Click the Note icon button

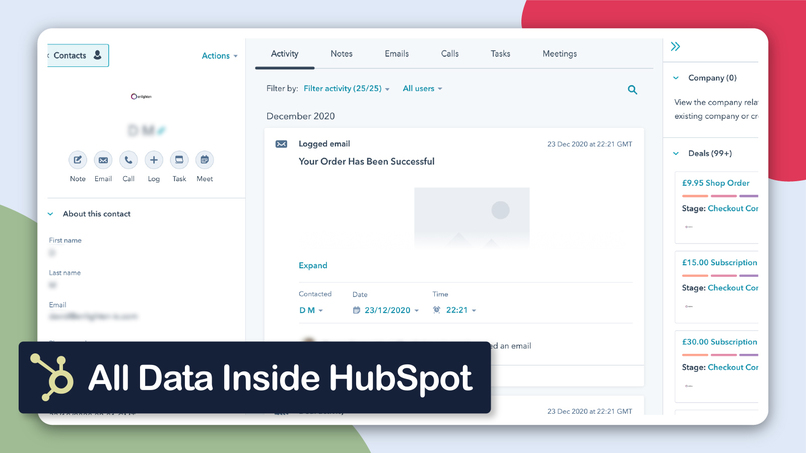coord(78,160)
